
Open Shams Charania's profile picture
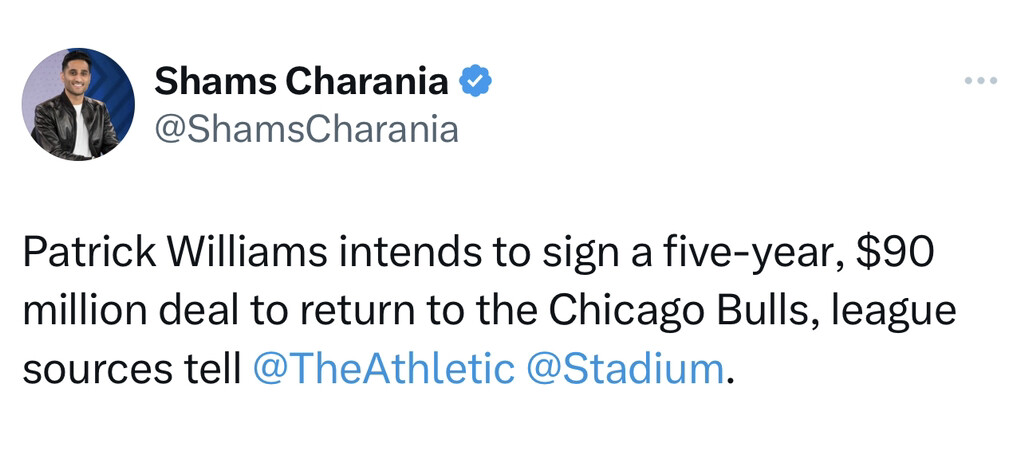pos(78,104)
